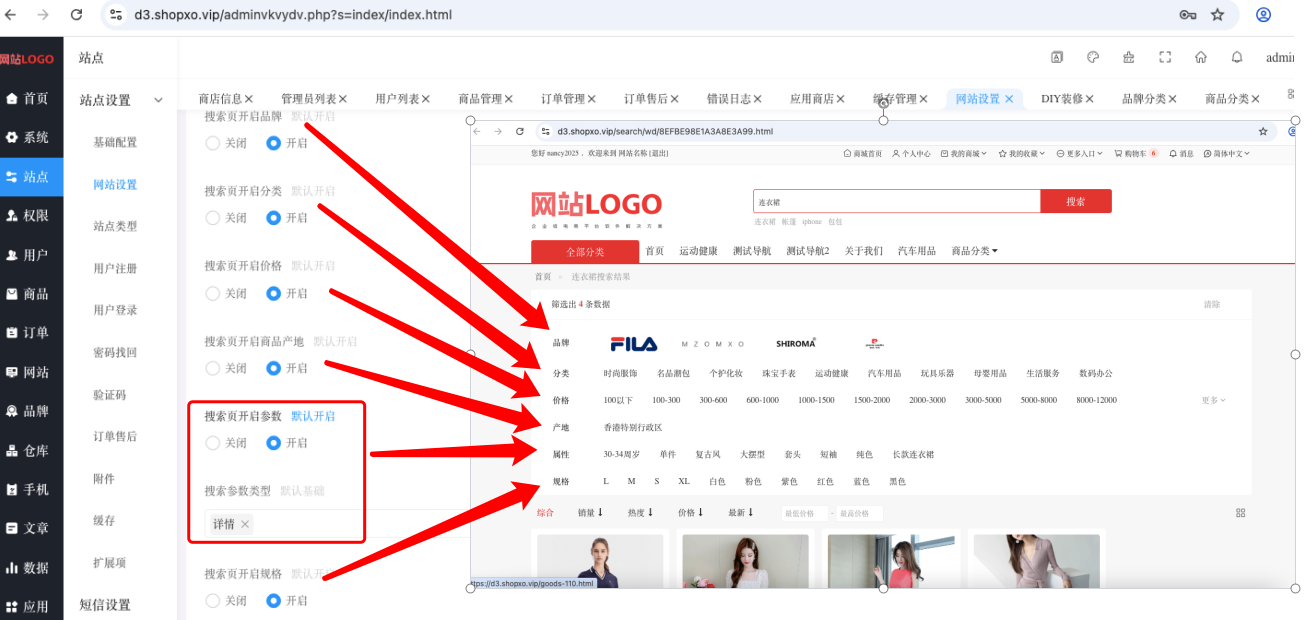
Task: Reload page with browser refresh icon
Action: click(77, 15)
